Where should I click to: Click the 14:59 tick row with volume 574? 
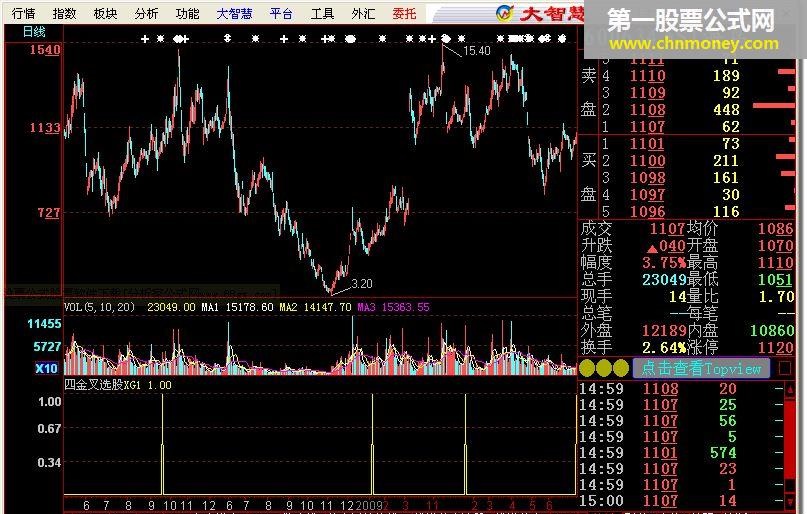click(x=680, y=453)
